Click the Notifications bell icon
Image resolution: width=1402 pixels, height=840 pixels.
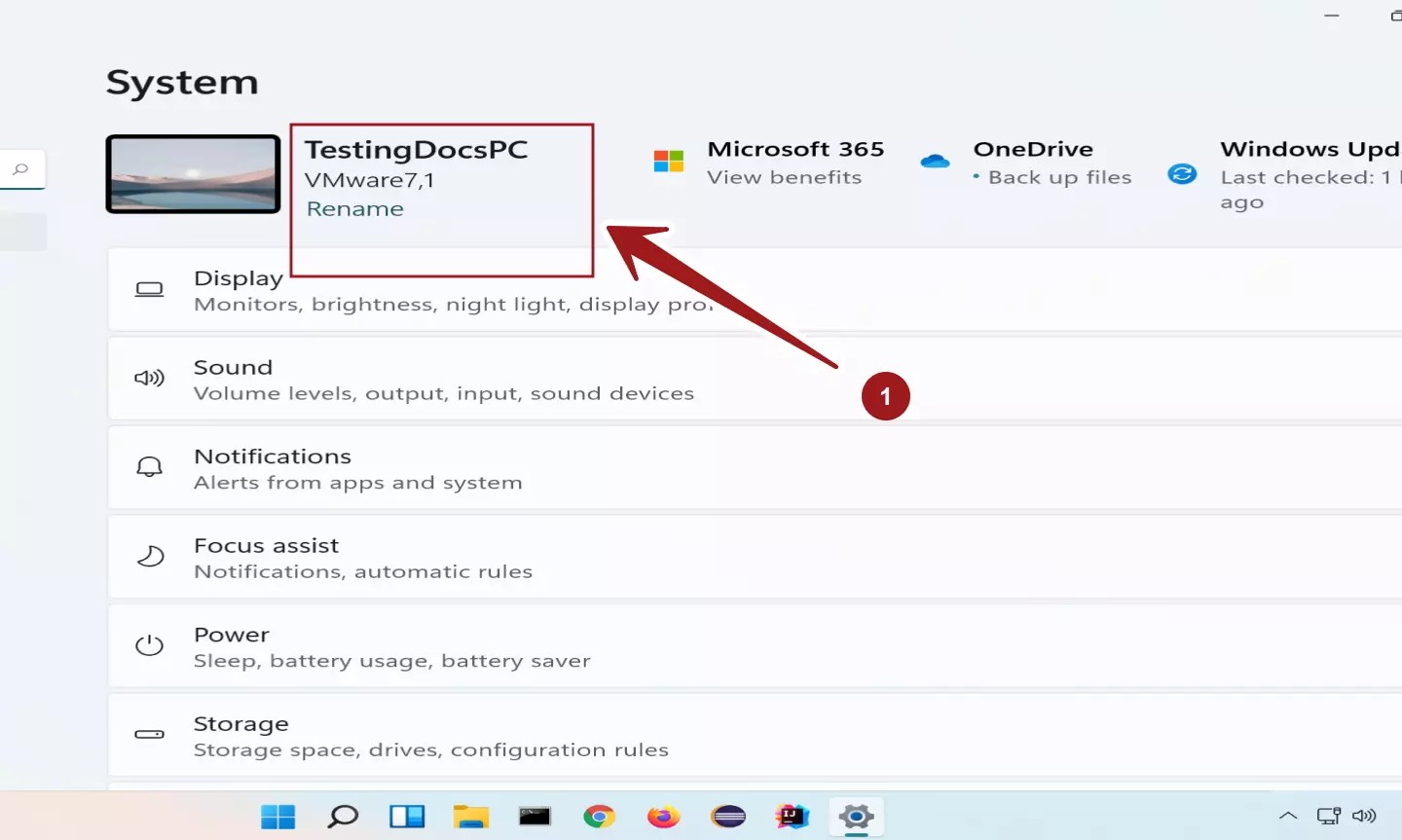point(149,466)
